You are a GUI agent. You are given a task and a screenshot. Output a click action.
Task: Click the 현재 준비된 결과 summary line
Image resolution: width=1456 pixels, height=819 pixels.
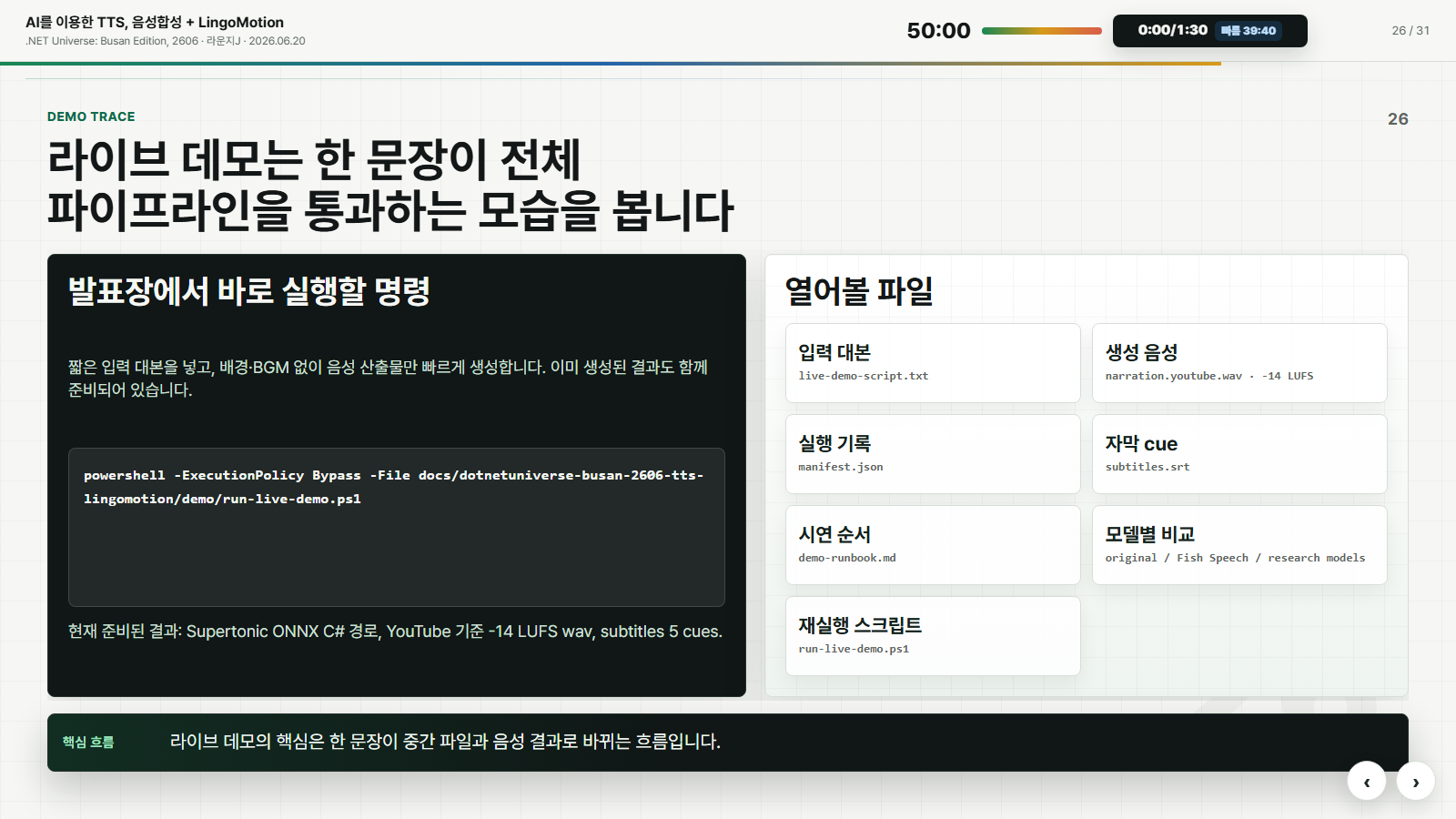click(395, 632)
